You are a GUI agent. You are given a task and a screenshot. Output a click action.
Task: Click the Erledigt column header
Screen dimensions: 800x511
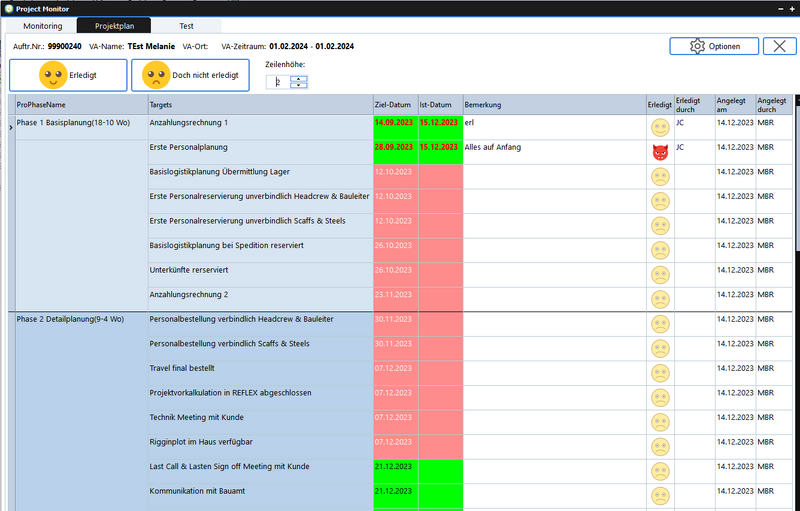pos(660,105)
